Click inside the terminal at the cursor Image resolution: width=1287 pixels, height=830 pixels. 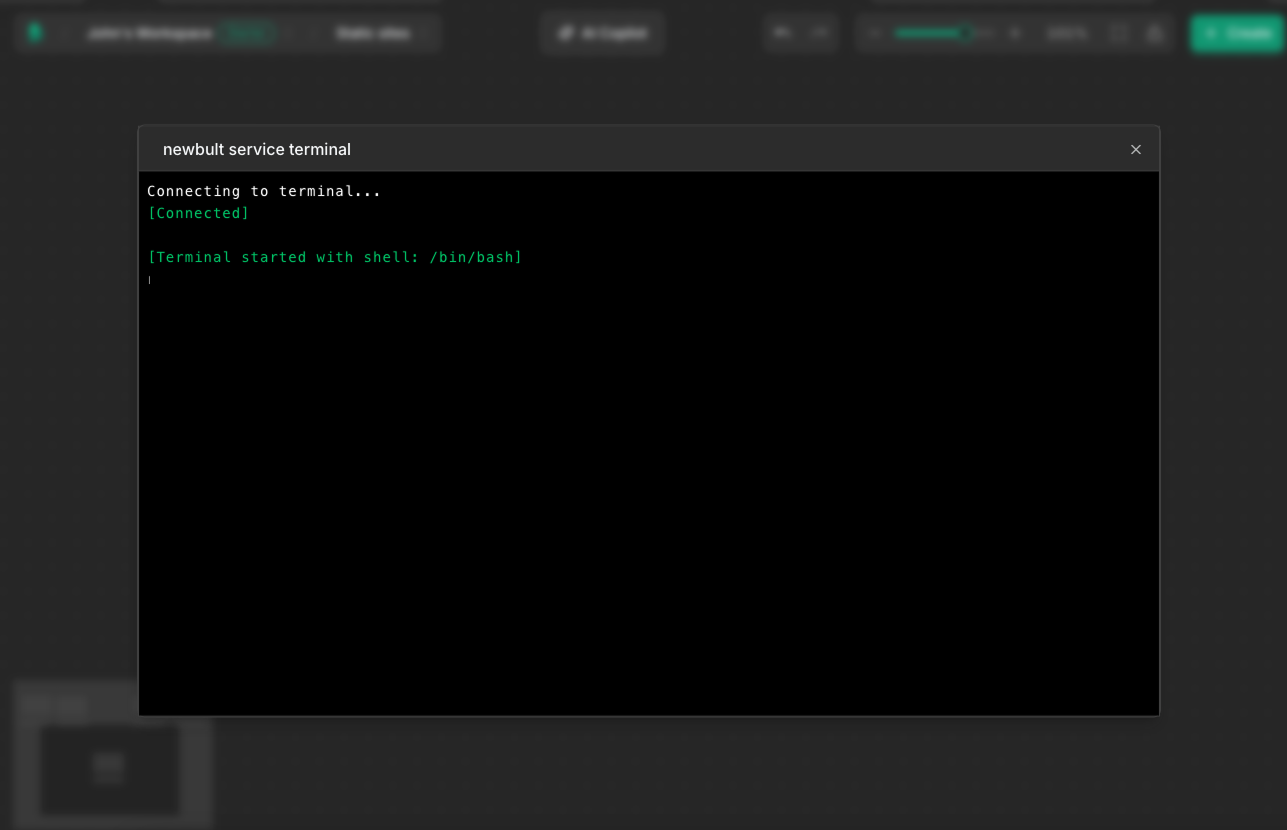[x=150, y=279]
